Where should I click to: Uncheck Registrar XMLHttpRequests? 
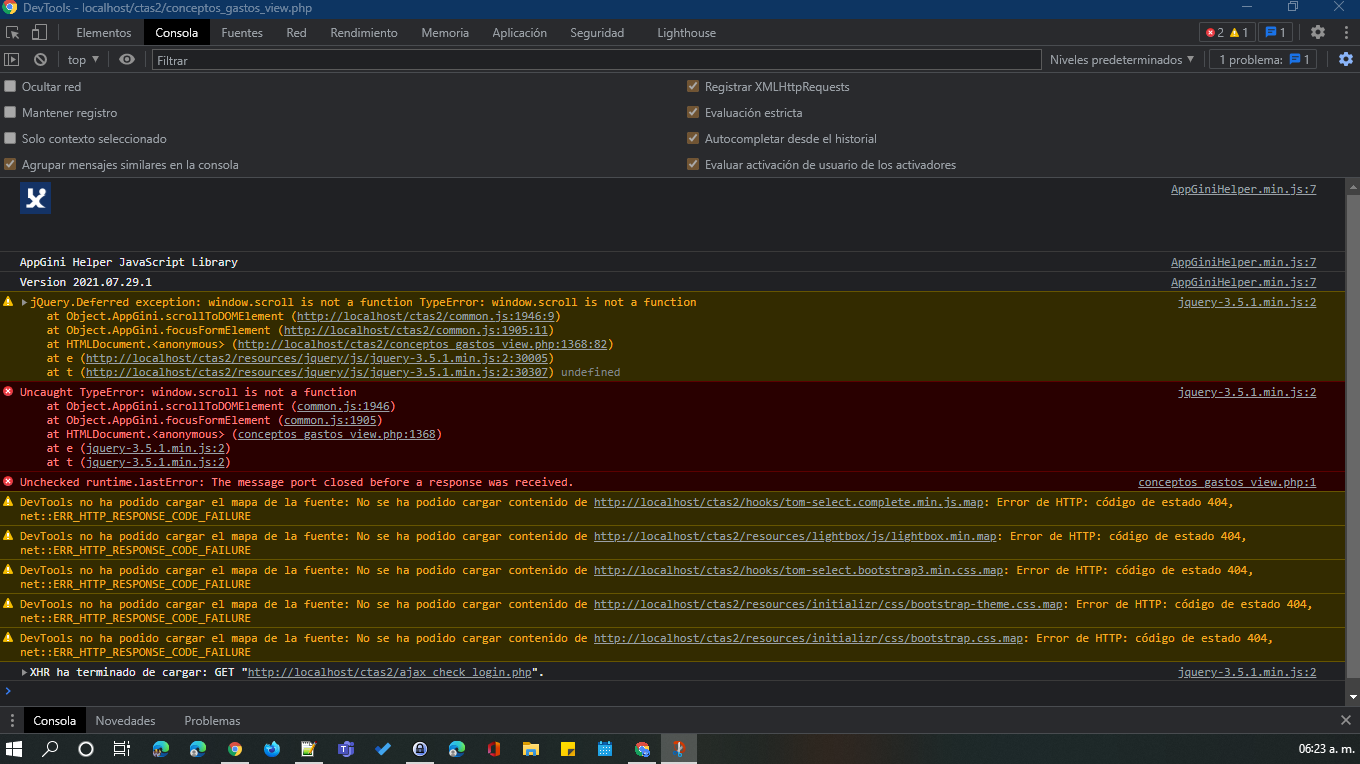(693, 87)
